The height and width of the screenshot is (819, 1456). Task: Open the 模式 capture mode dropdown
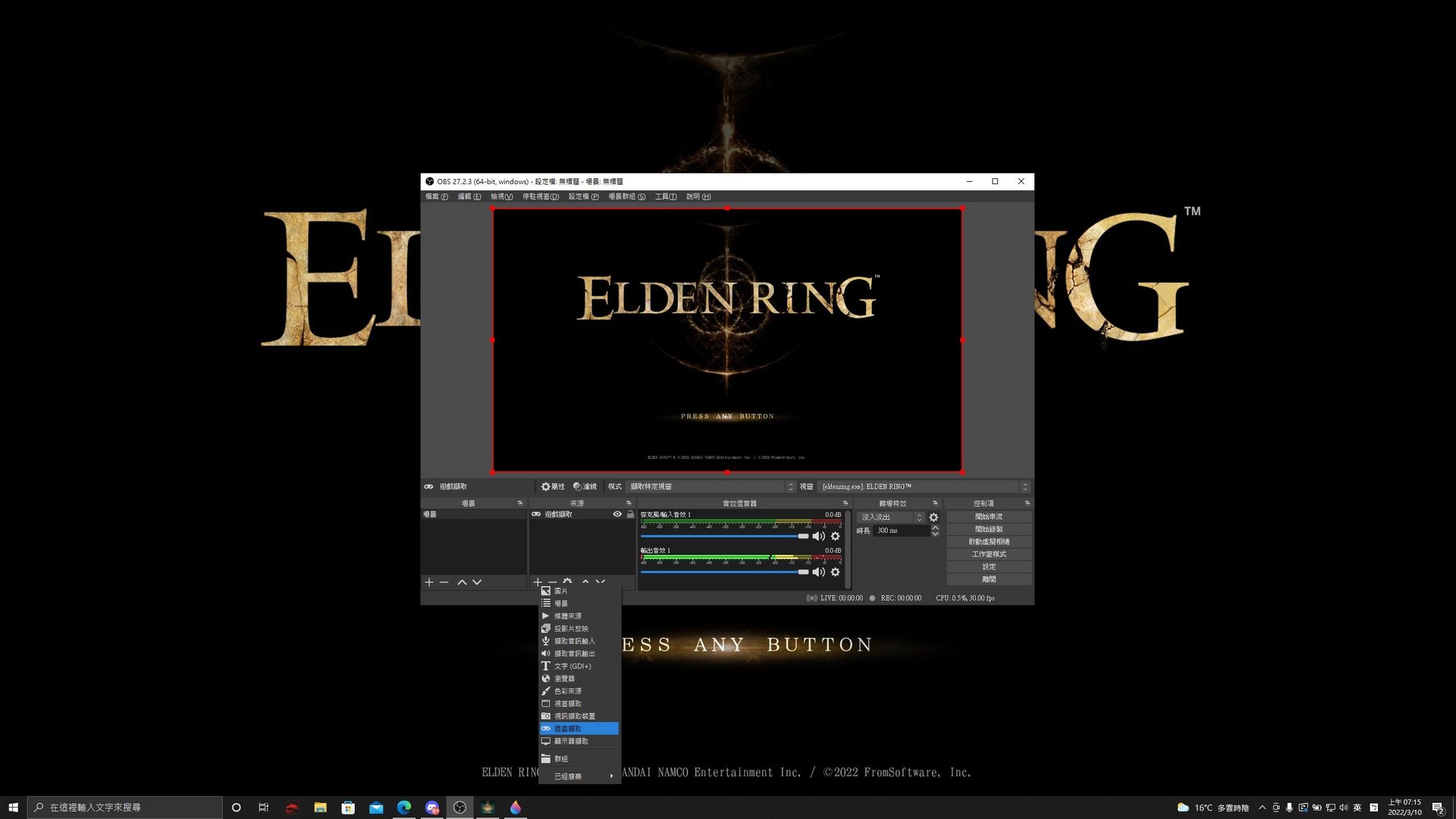[711, 487]
